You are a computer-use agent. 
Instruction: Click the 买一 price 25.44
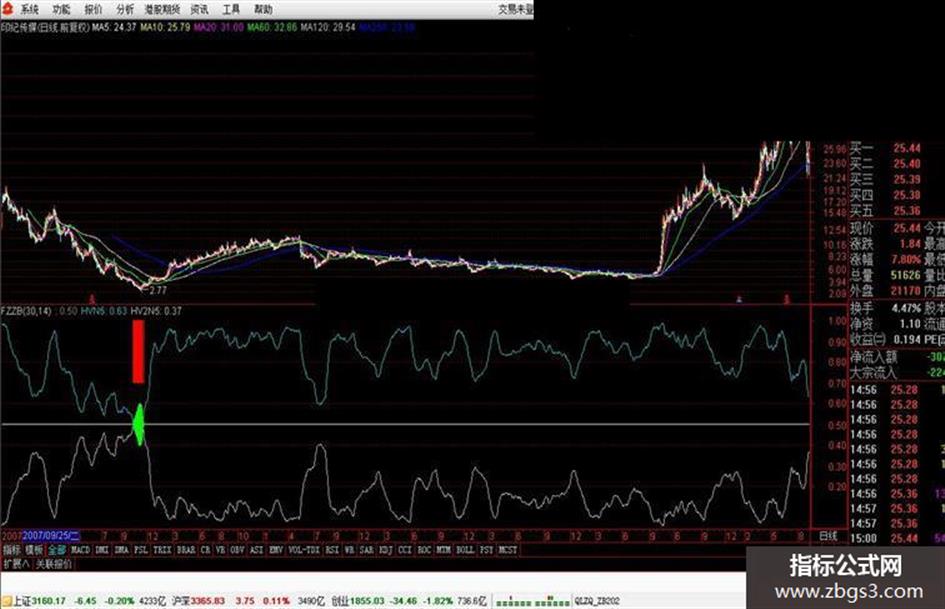point(907,148)
